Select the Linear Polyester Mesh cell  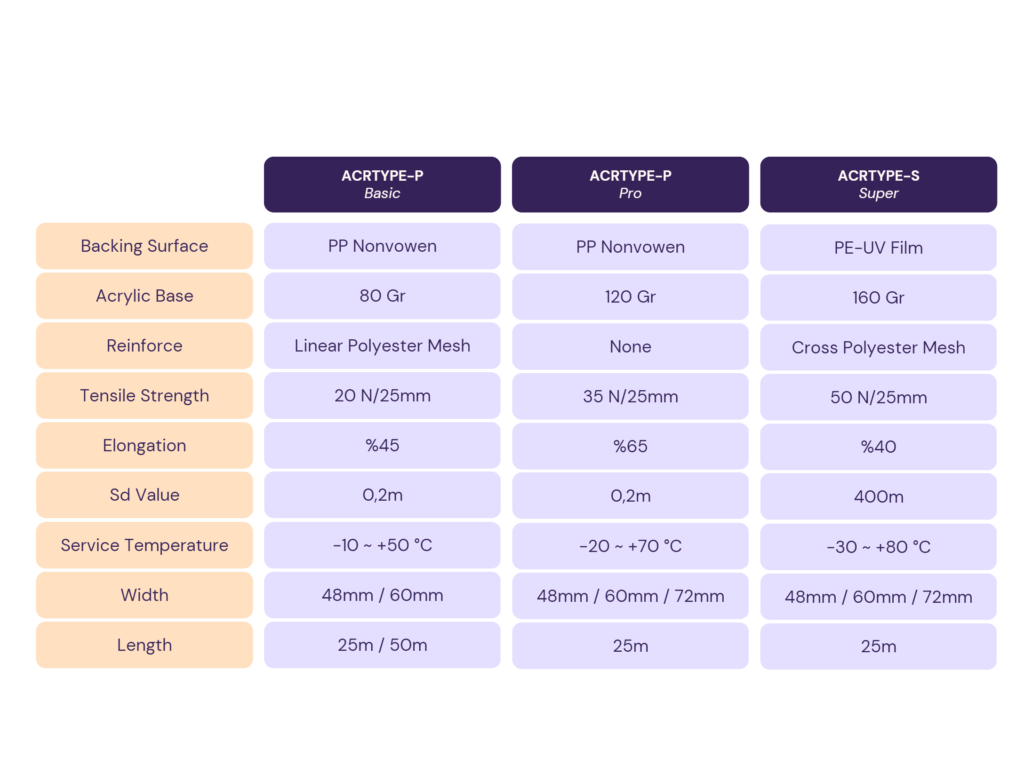382,345
